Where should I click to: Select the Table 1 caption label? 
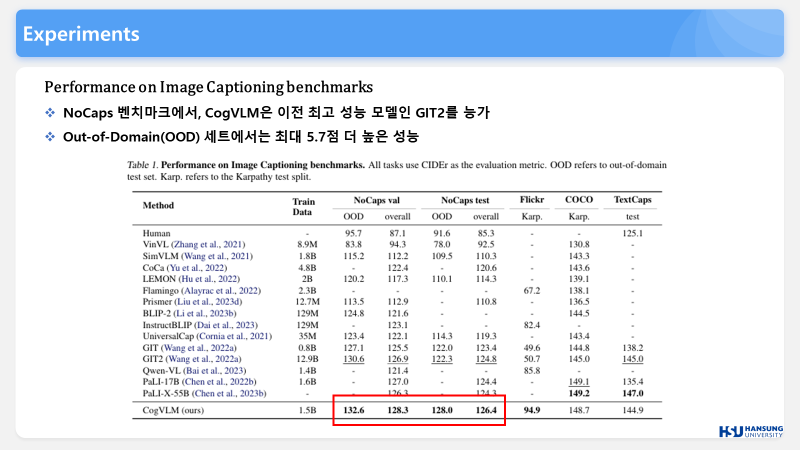click(142, 165)
